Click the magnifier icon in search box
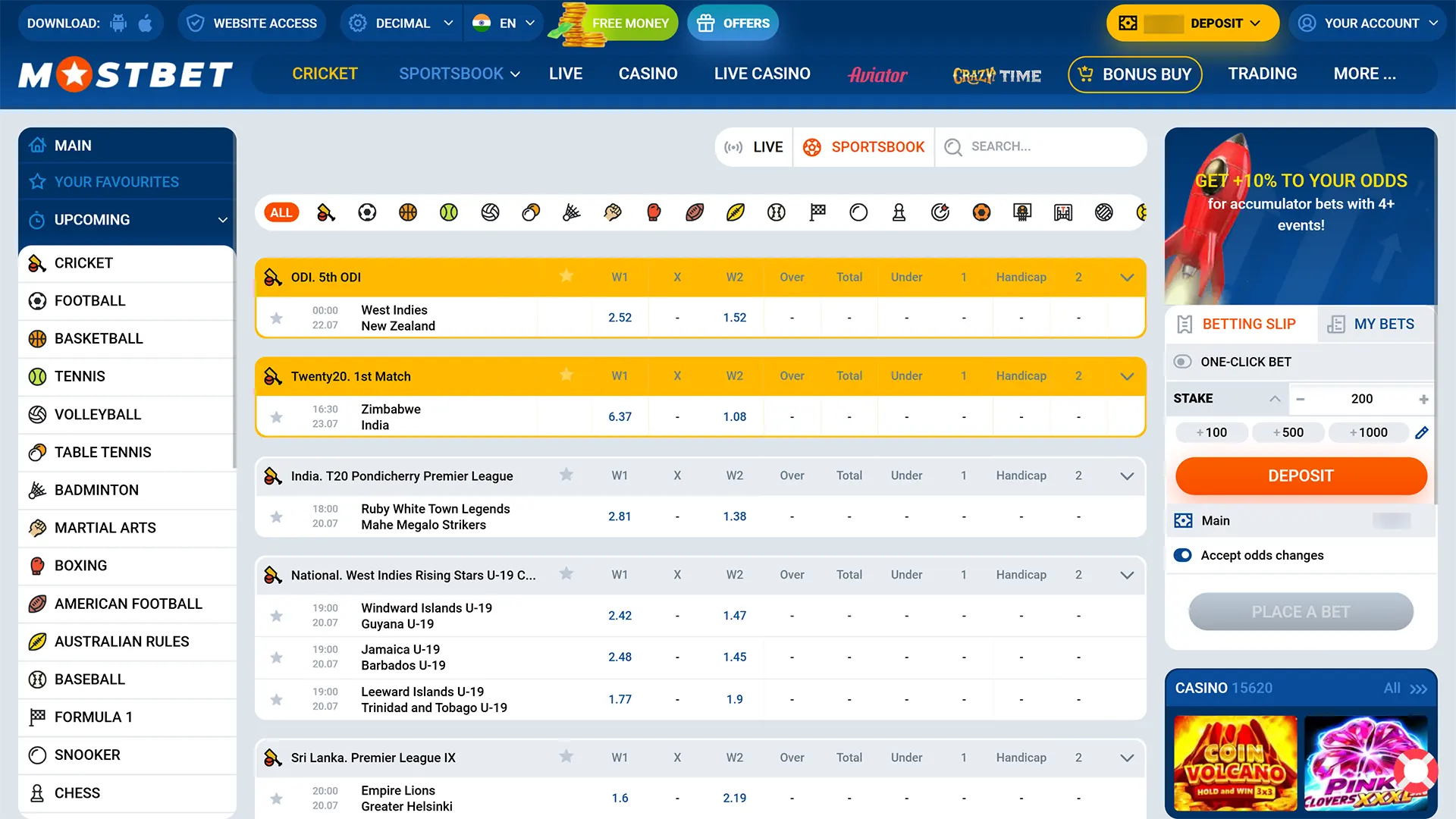The height and width of the screenshot is (819, 1456). pyautogui.click(x=953, y=147)
